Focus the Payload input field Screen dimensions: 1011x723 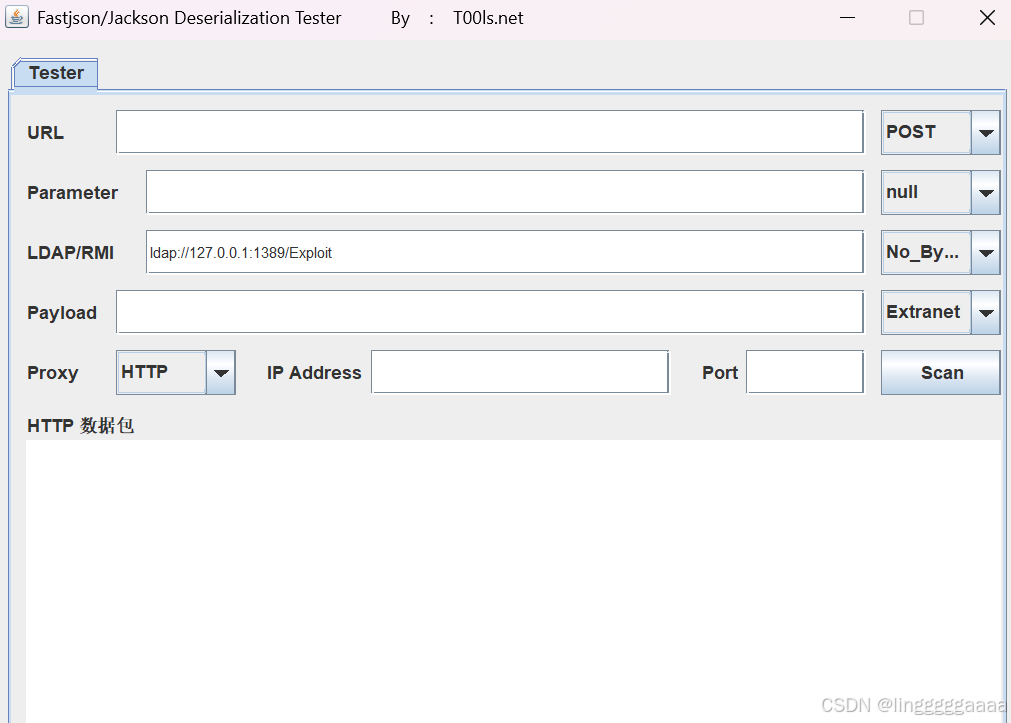[489, 312]
